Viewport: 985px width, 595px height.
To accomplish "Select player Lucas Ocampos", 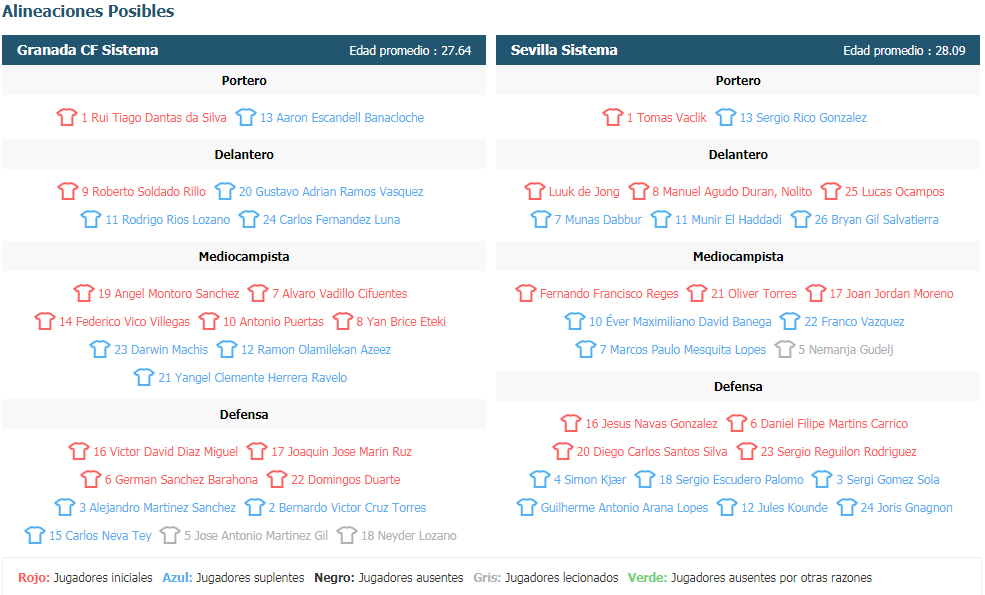I will point(895,192).
